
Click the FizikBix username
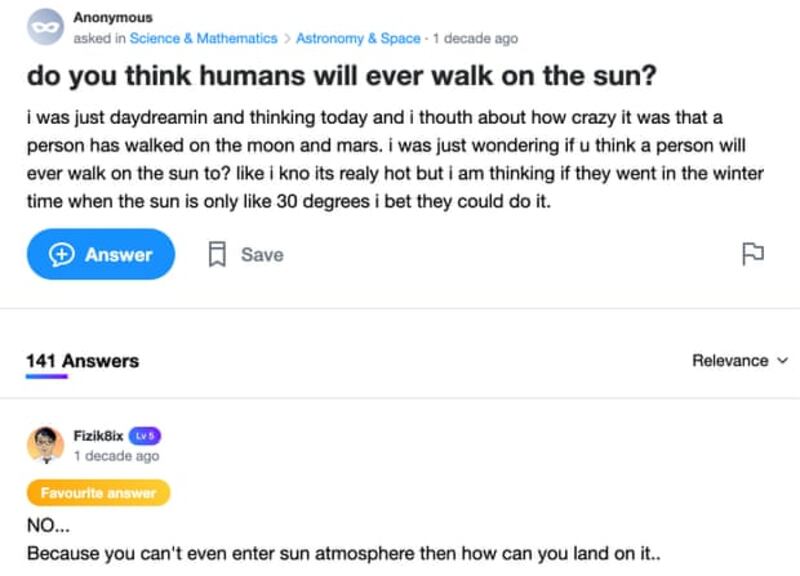[x=97, y=436]
